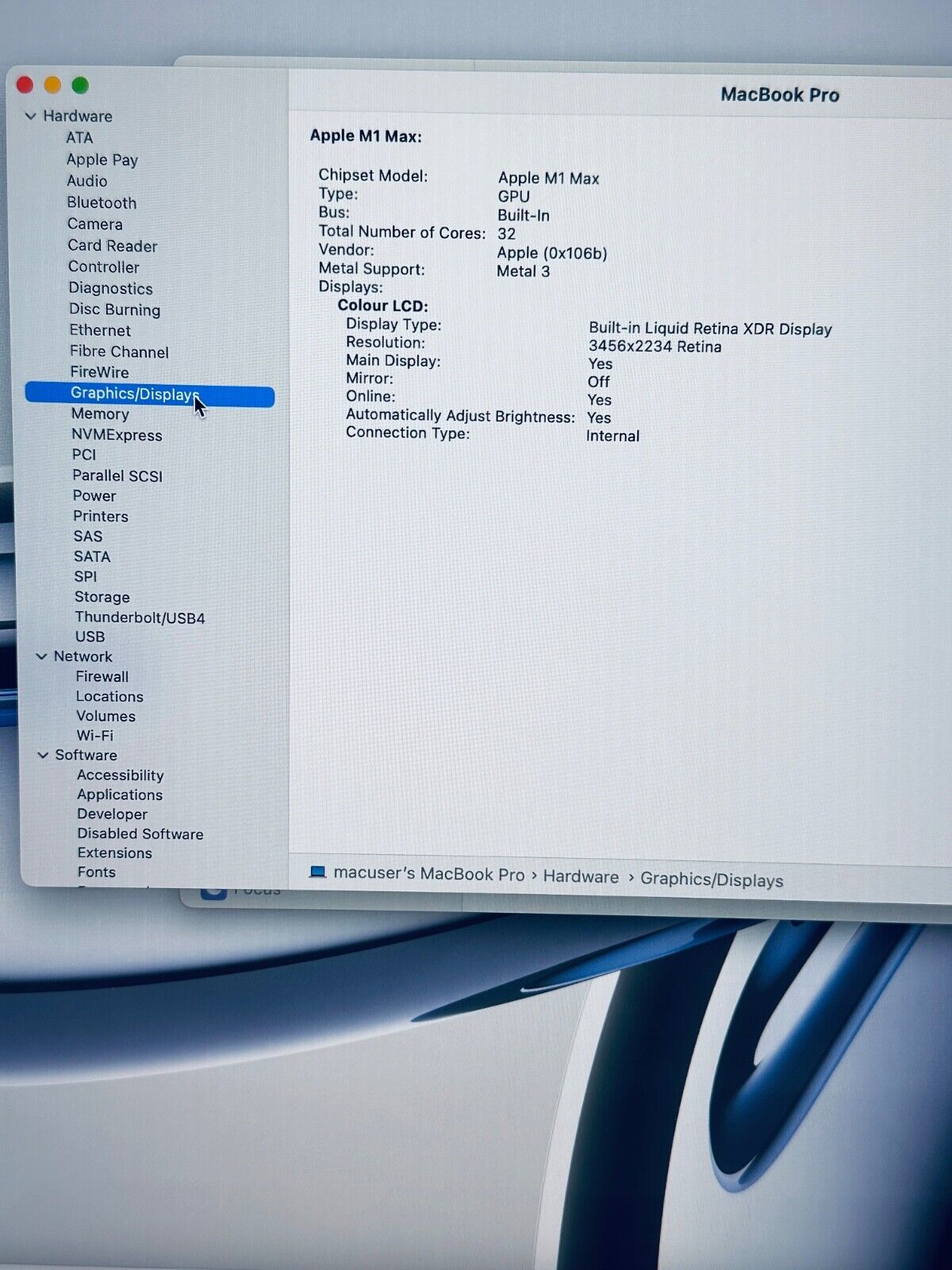Open PCI hardware details
The height and width of the screenshot is (1270, 952).
[x=84, y=455]
